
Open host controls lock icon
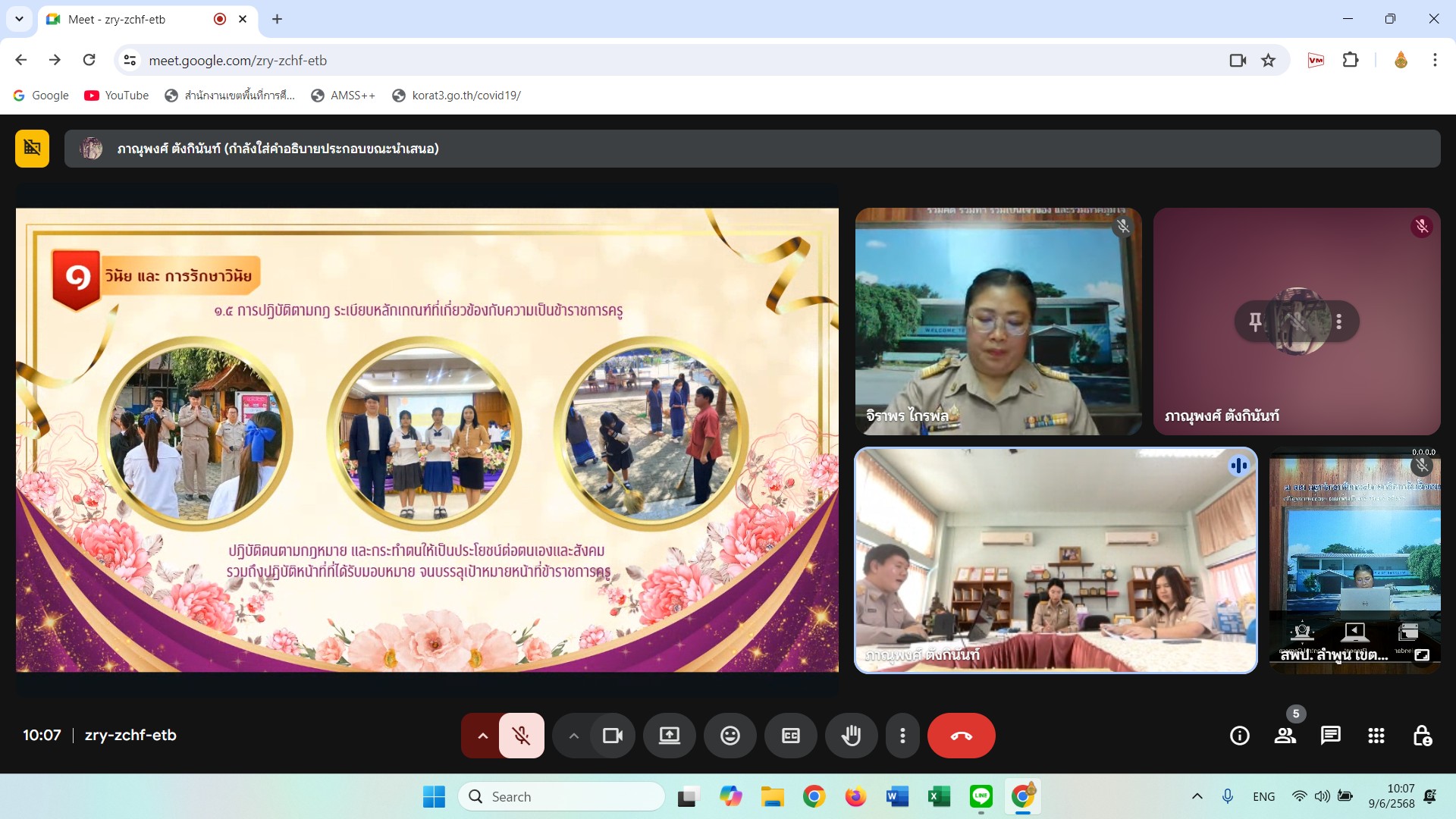coord(1422,736)
